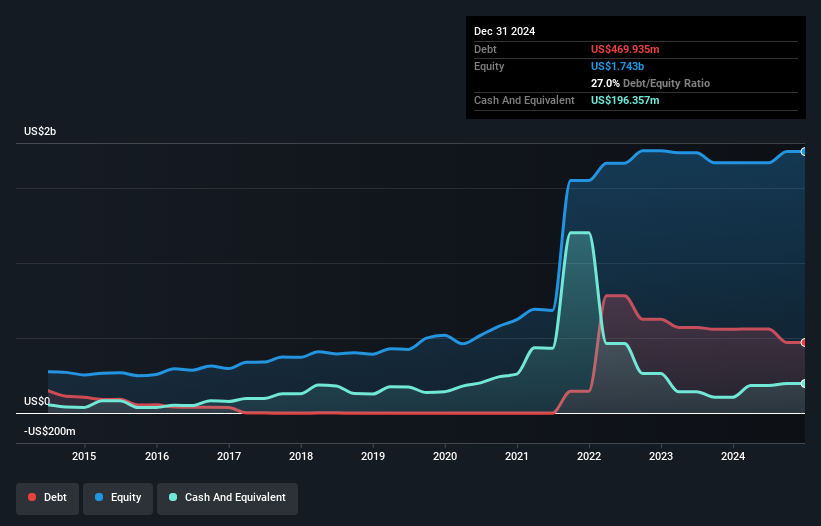Click the 2018 x-axis label
Viewport: 821px width, 526px height.
pos(301,456)
